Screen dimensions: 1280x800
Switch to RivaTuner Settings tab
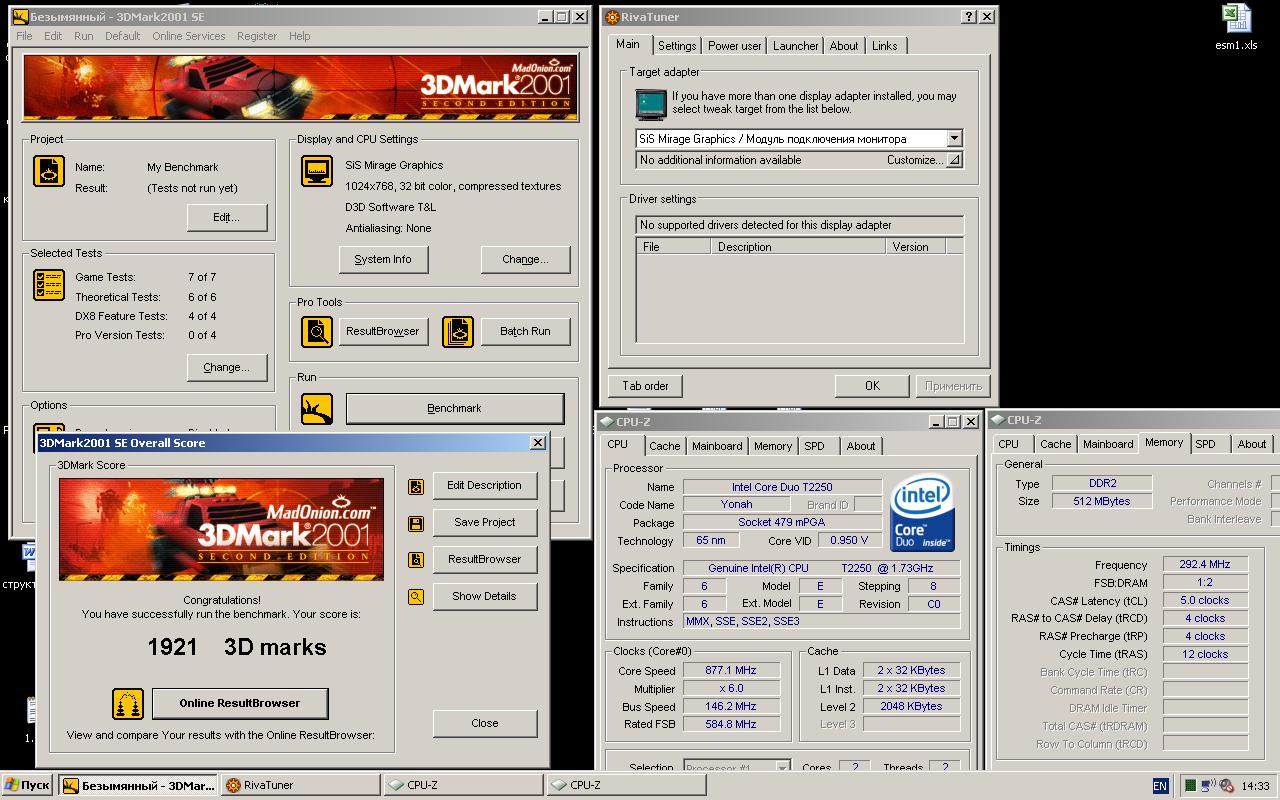[x=677, y=46]
